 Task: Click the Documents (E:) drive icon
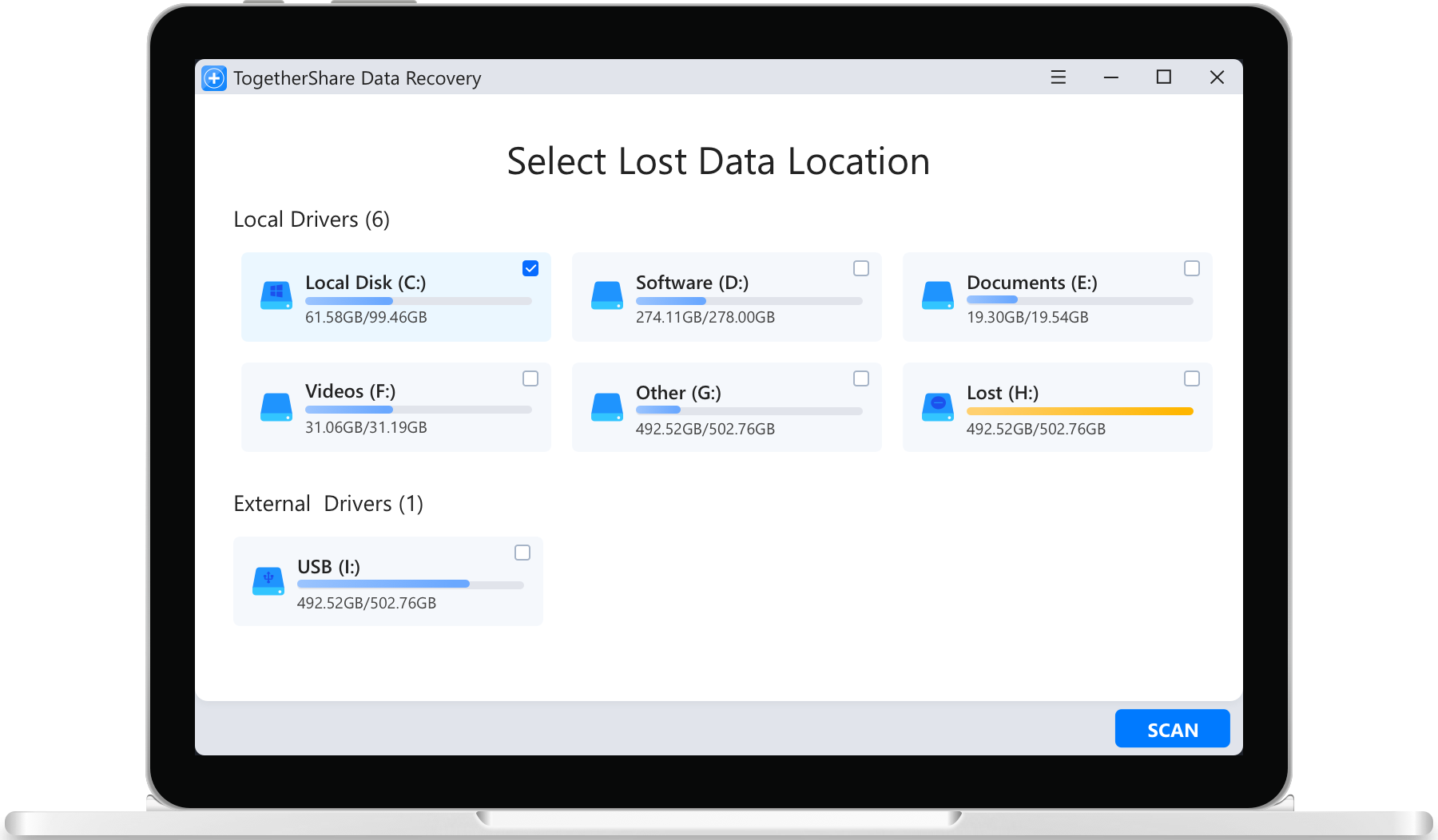pos(938,295)
